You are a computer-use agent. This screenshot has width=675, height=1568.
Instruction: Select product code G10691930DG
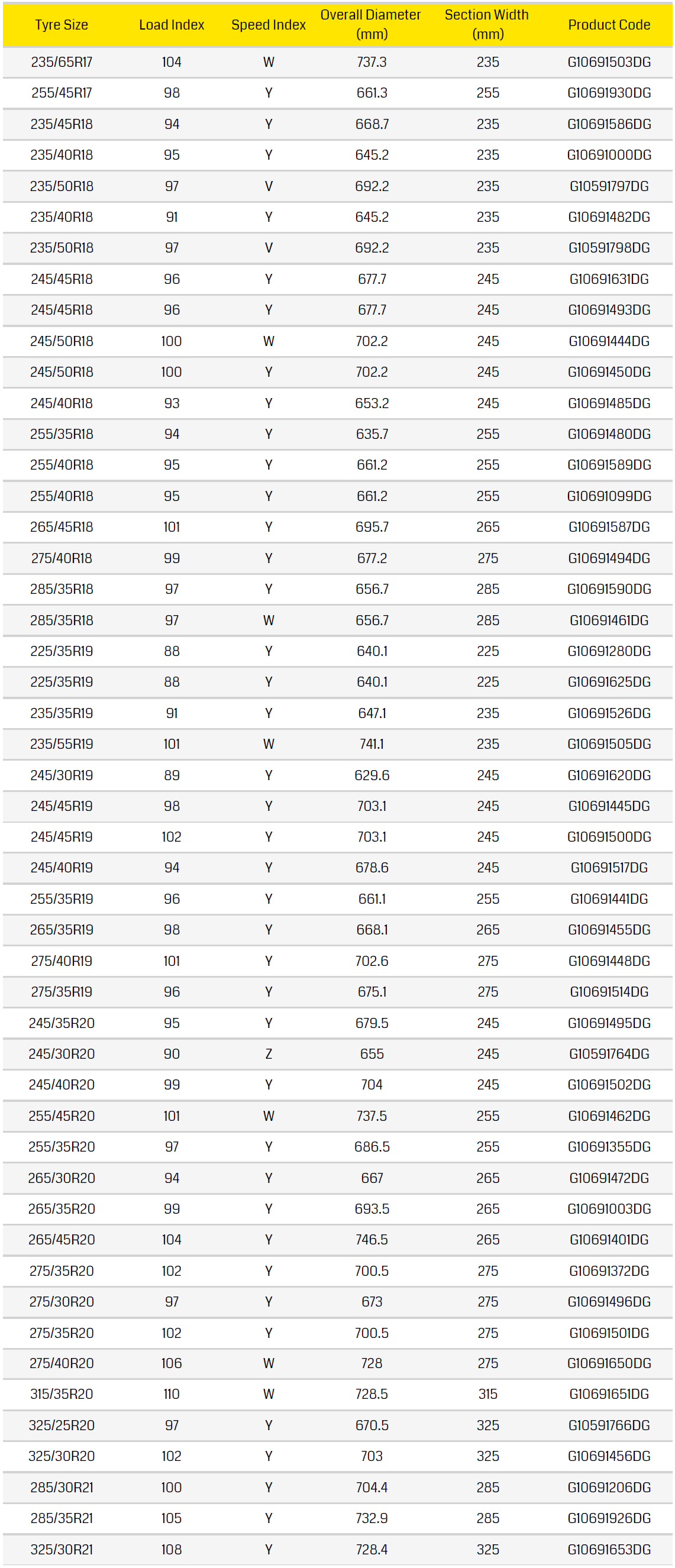(x=609, y=93)
